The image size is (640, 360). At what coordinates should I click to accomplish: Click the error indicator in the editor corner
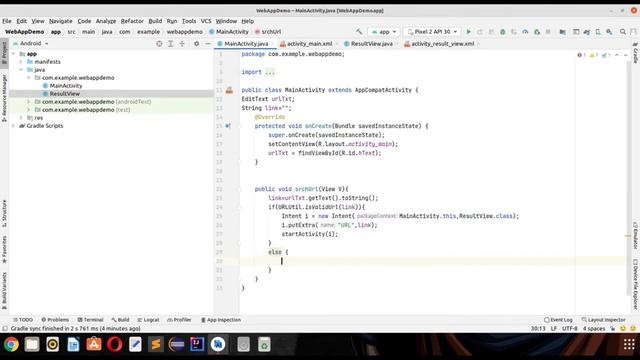(581, 55)
